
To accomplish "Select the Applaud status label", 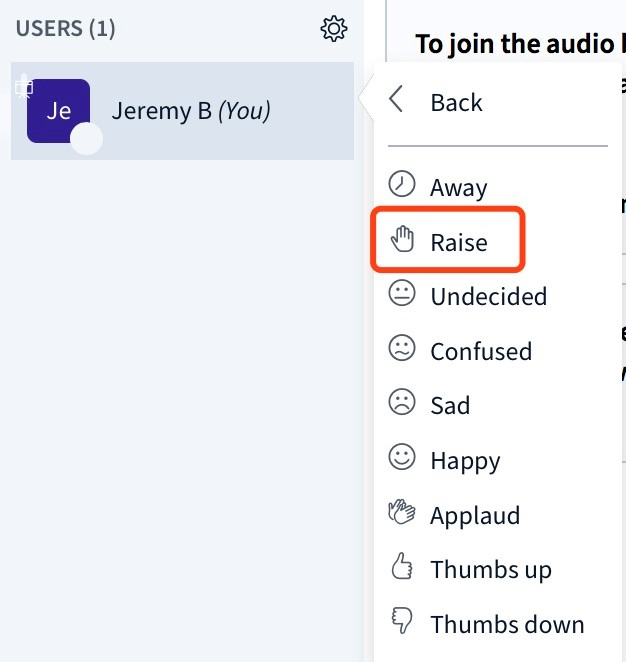I will pos(475,515).
